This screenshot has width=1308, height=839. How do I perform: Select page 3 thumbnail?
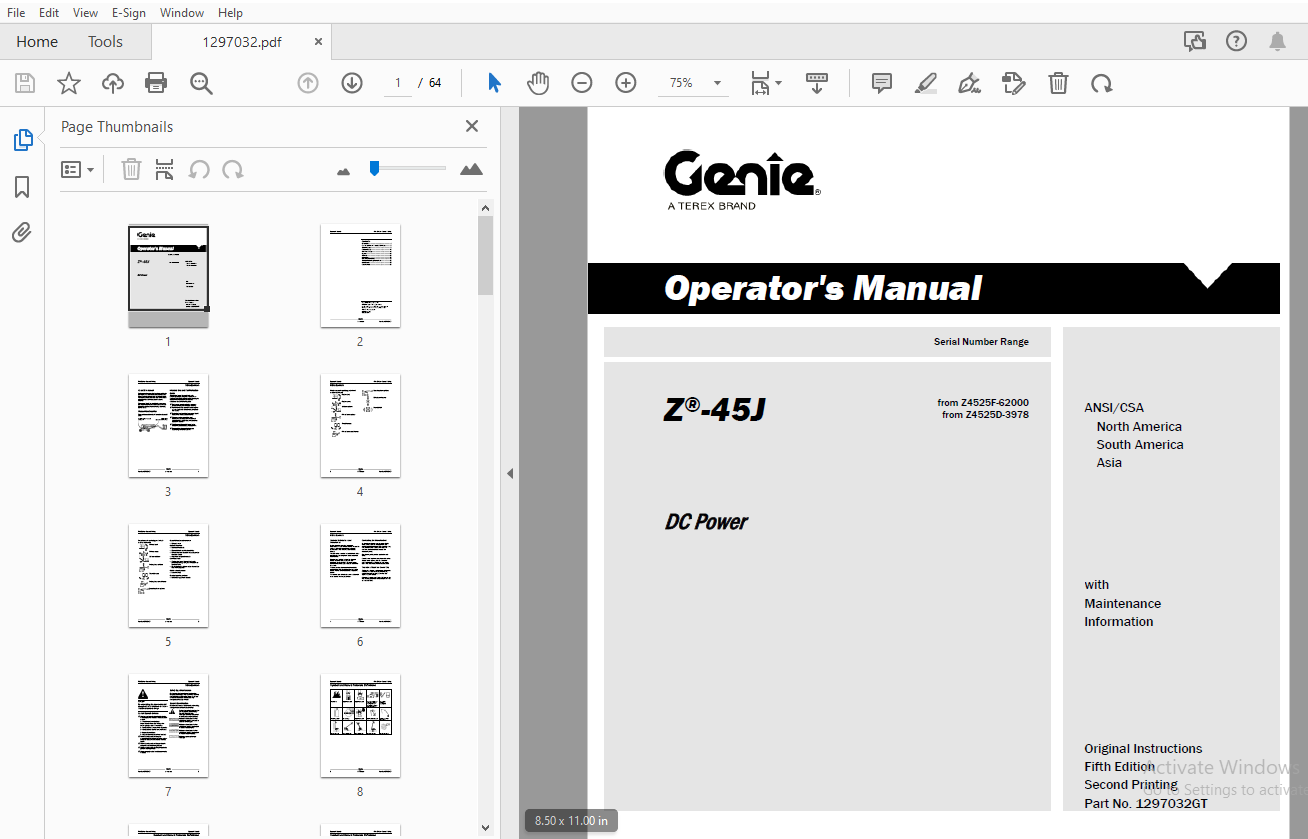coord(168,426)
